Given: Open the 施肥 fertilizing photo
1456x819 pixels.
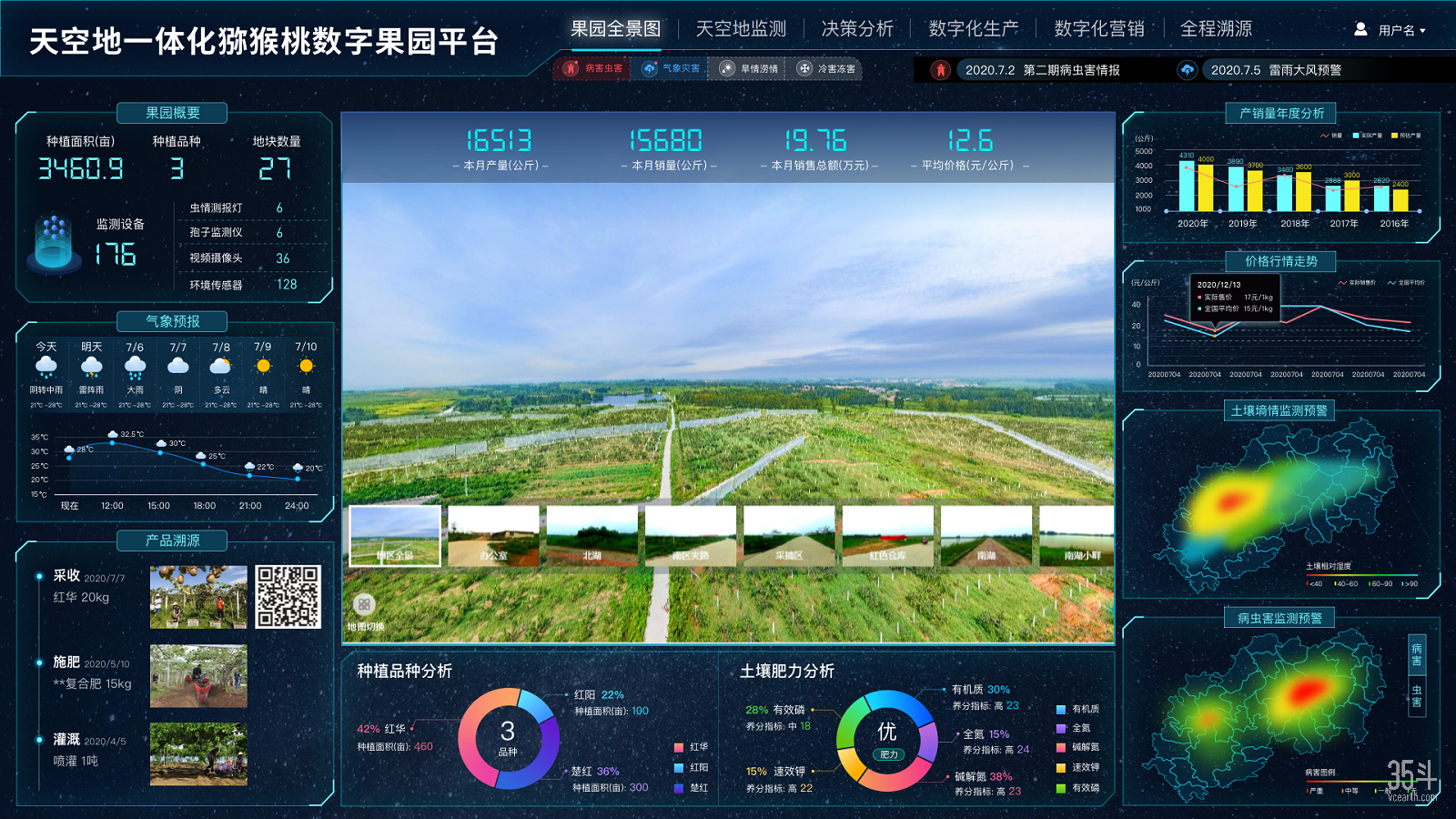Looking at the screenshot, I should tap(198, 676).
